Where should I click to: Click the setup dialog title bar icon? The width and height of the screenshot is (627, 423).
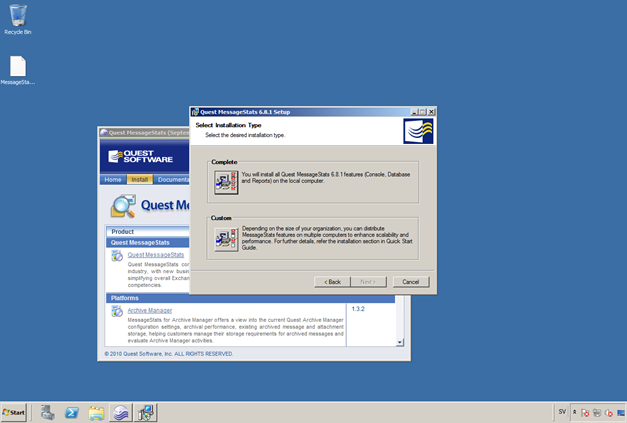pyautogui.click(x=195, y=112)
